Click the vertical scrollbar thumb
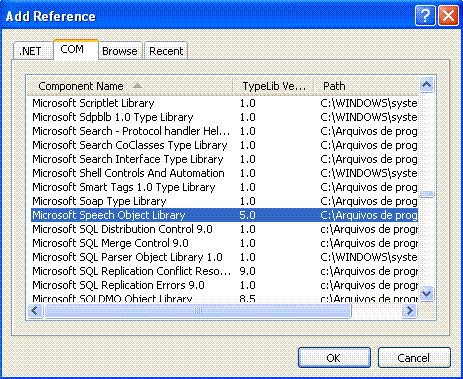Viewport: 463px width, 379px height. pyautogui.click(x=426, y=194)
